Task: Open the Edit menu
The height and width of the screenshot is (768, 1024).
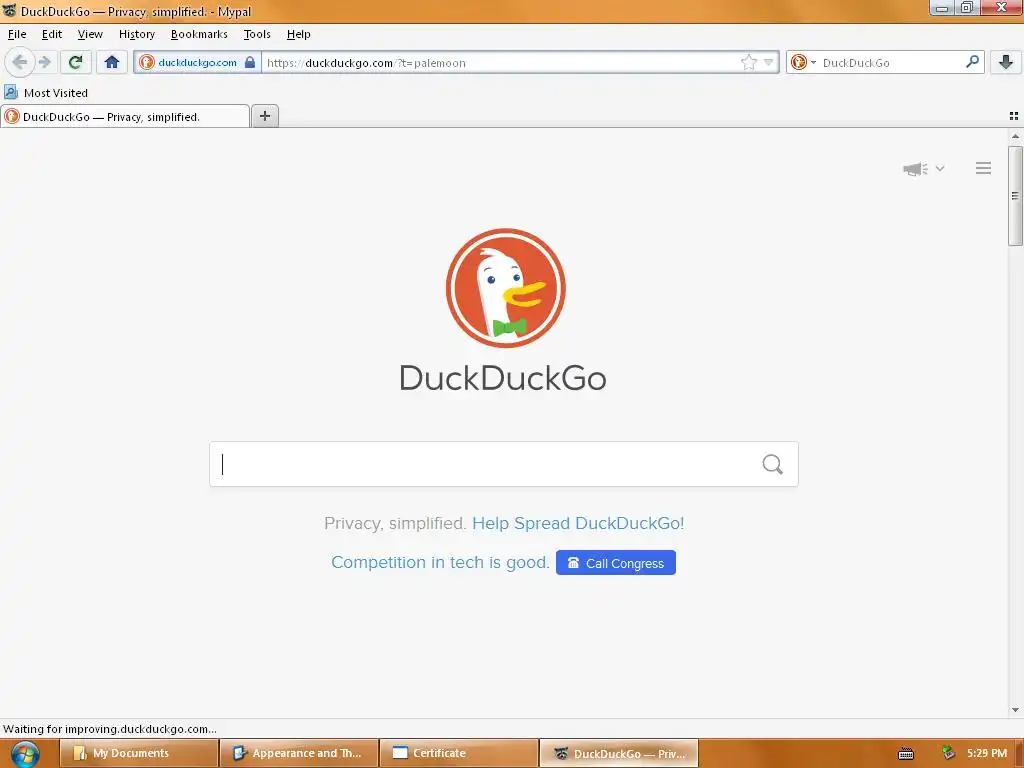Action: point(52,34)
